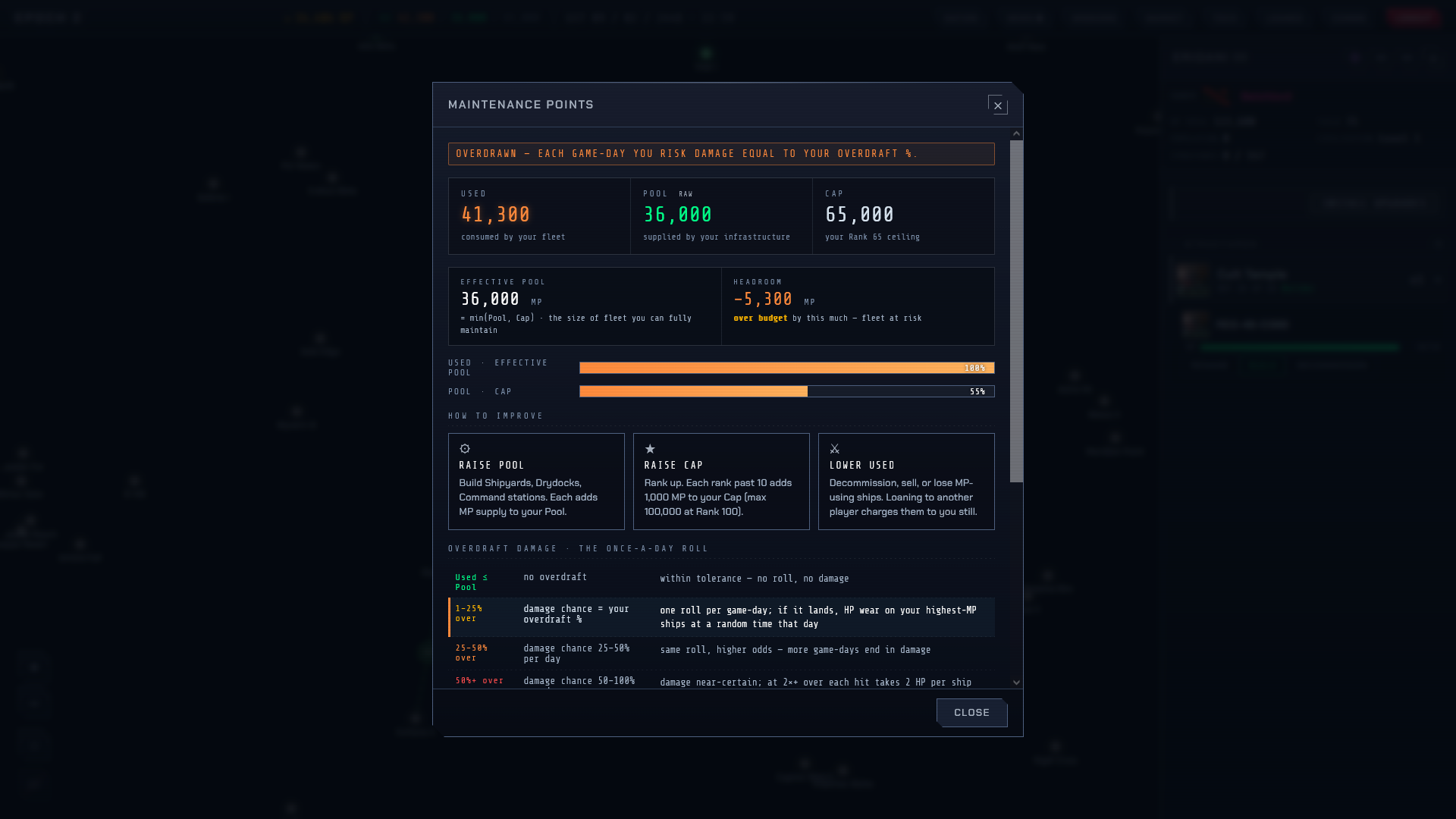Viewport: 1456px width, 819px height.
Task: Select the RAISE CAP card title
Action: pyautogui.click(x=673, y=466)
